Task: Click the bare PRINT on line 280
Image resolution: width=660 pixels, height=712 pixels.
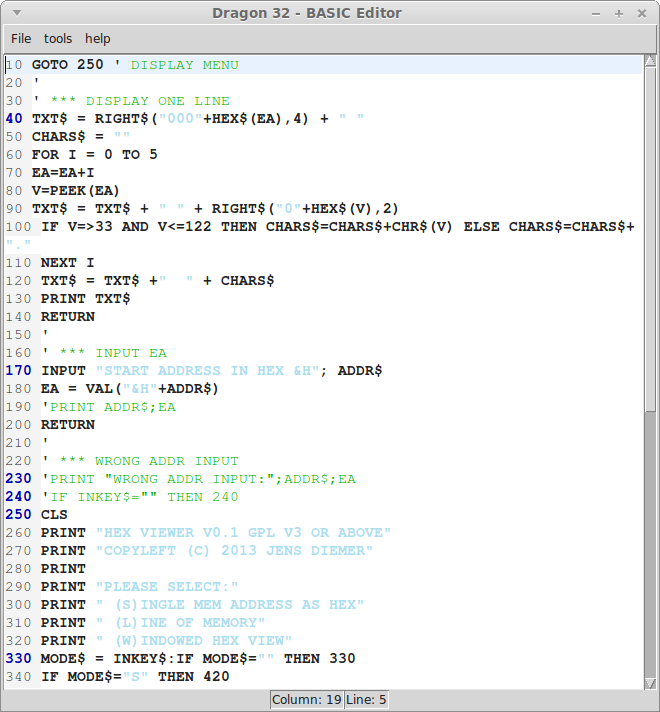Action: [63, 569]
